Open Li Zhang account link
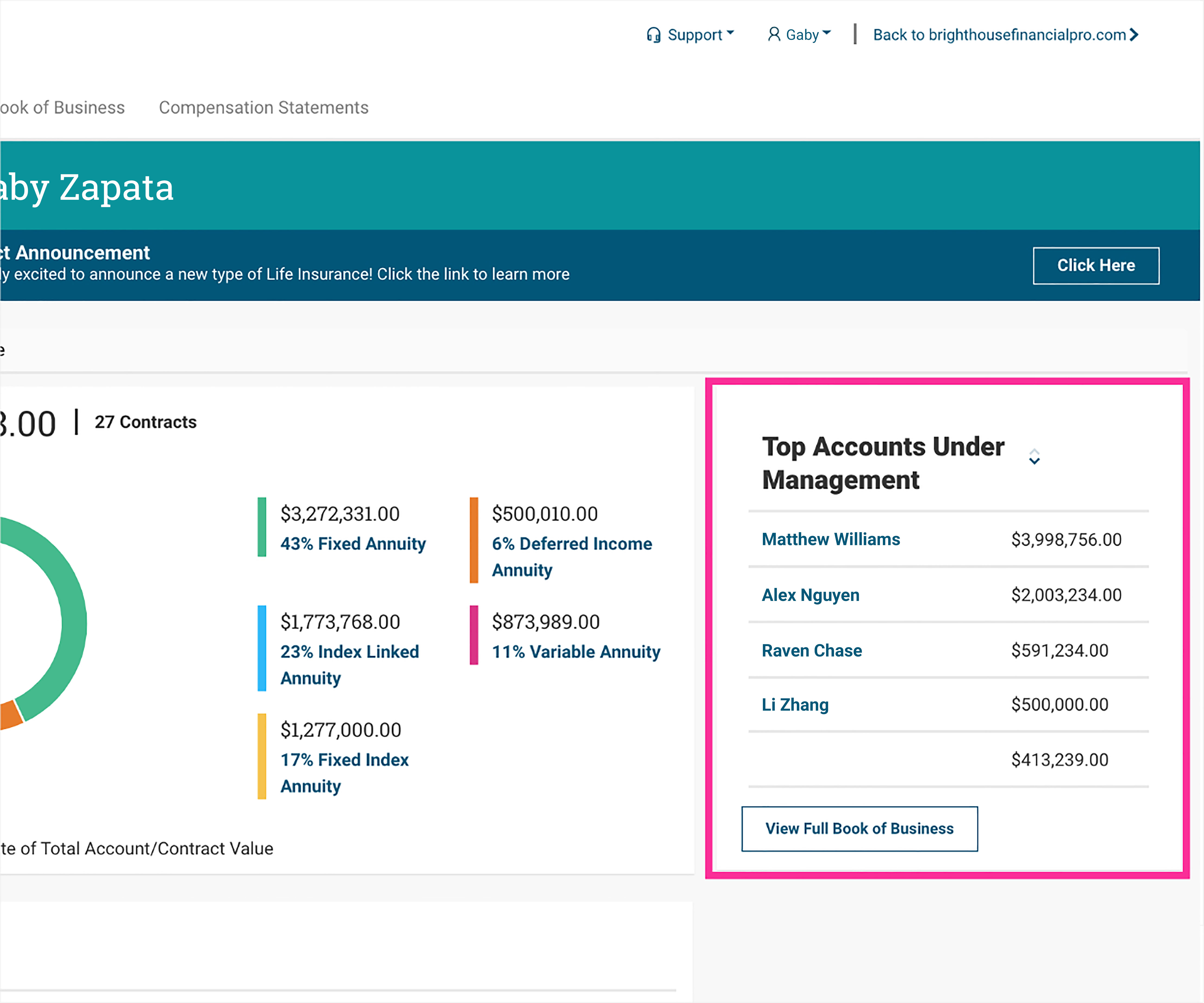Image resolution: width=1204 pixels, height=1003 pixels. (x=795, y=704)
